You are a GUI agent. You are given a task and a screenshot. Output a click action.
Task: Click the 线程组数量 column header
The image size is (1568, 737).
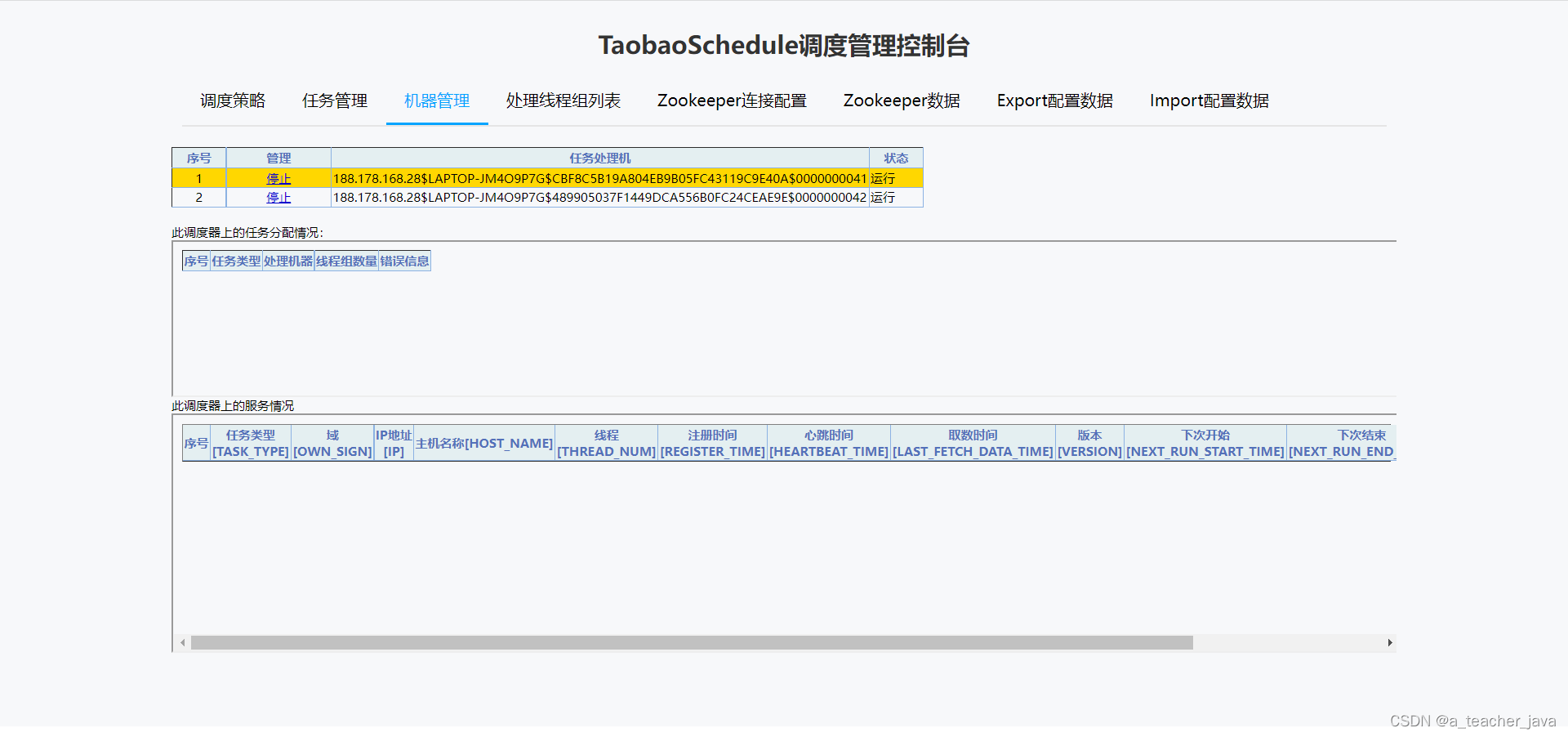(346, 261)
